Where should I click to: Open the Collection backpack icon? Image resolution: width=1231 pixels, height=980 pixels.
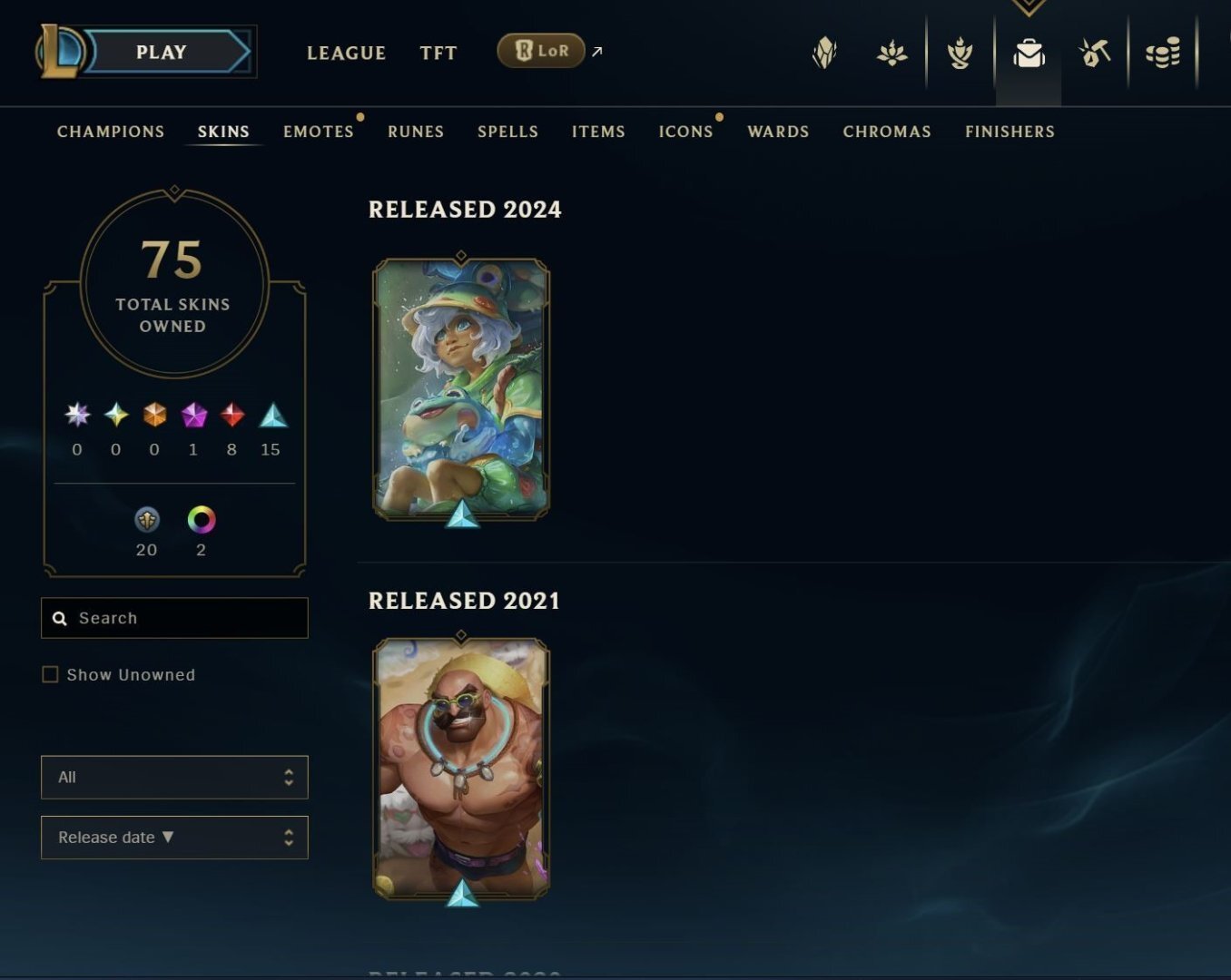(x=1029, y=54)
